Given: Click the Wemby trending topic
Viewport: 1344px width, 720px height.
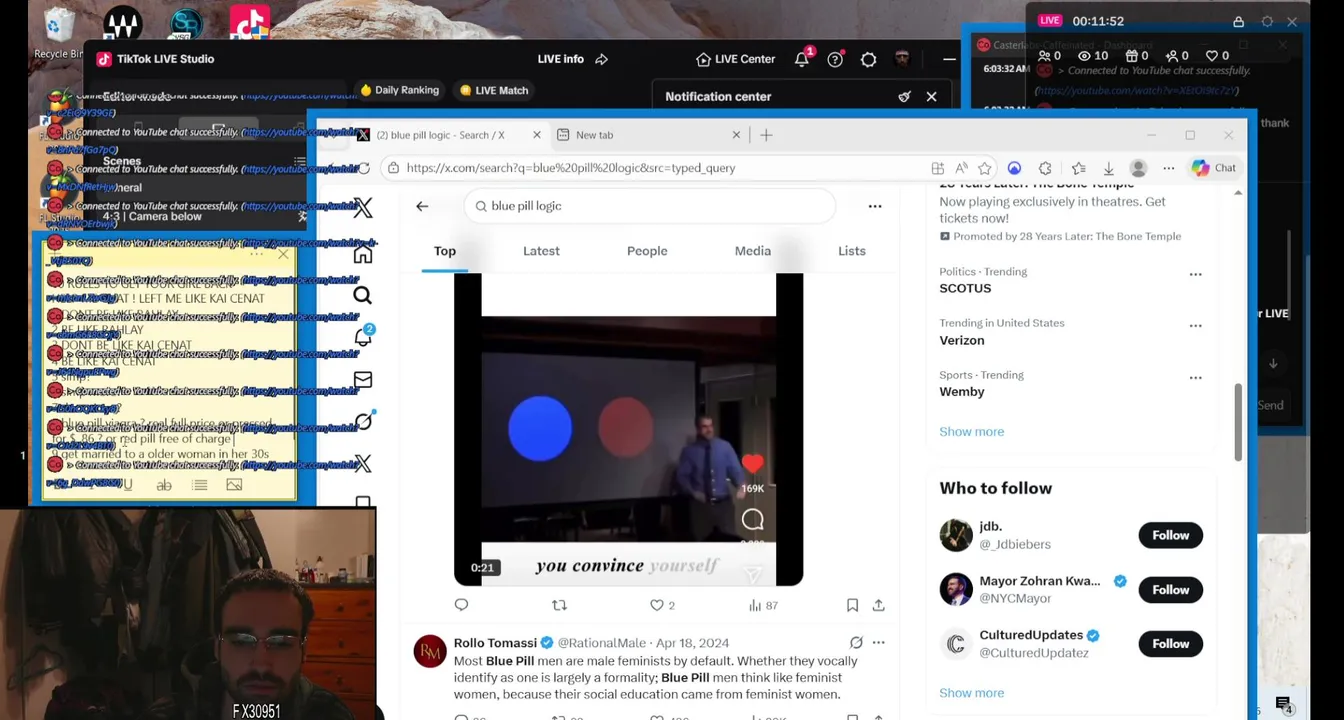Looking at the screenshot, I should [962, 392].
